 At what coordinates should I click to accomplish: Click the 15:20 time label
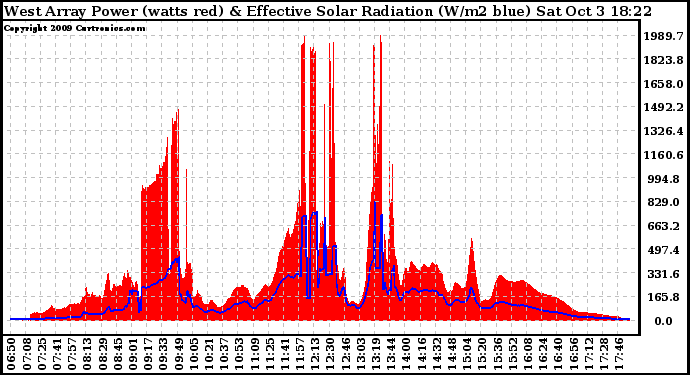click(x=482, y=353)
